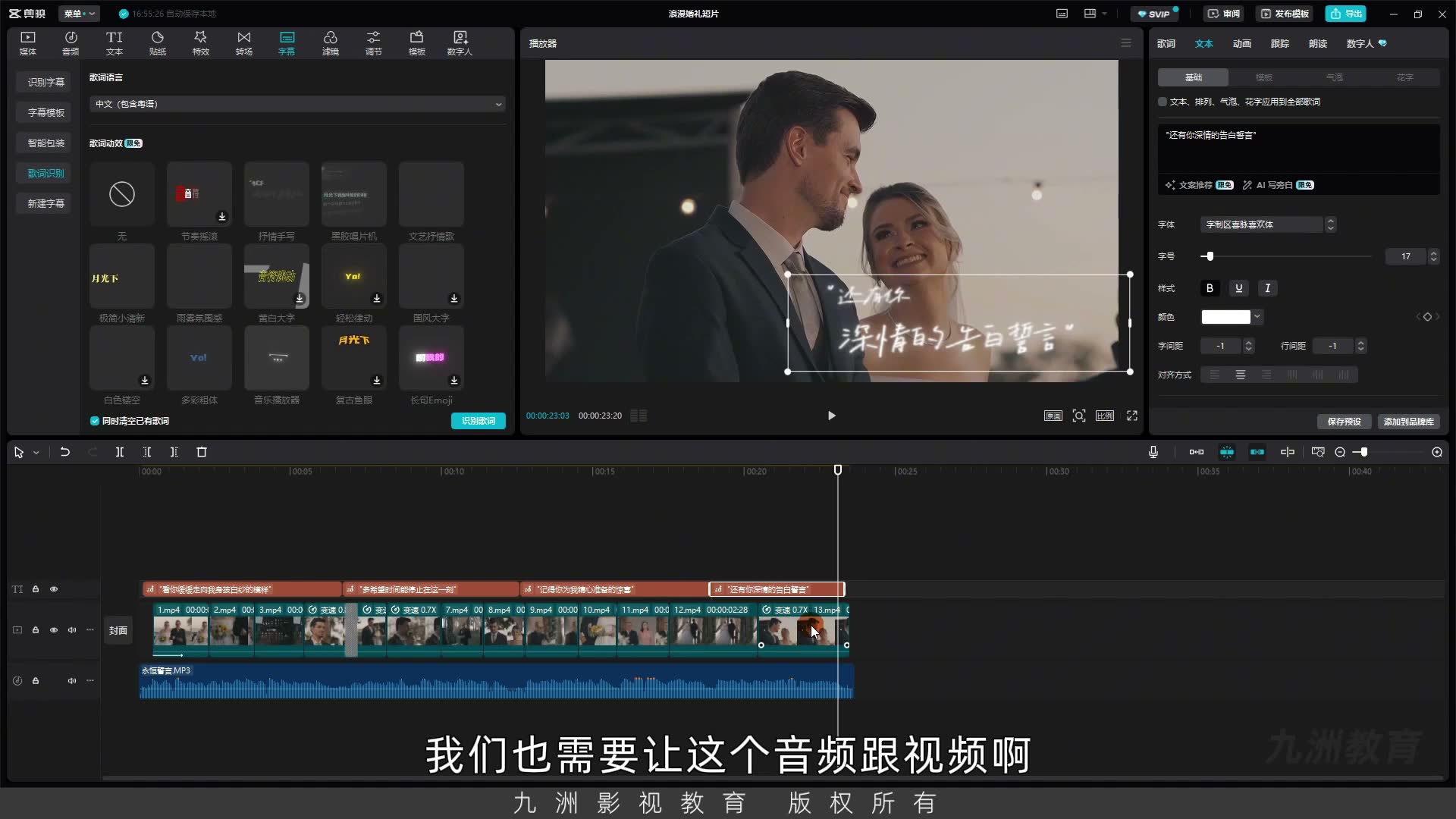
Task: Select the 节奏摇滚 lyric effect thumbnail
Action: tap(199, 194)
